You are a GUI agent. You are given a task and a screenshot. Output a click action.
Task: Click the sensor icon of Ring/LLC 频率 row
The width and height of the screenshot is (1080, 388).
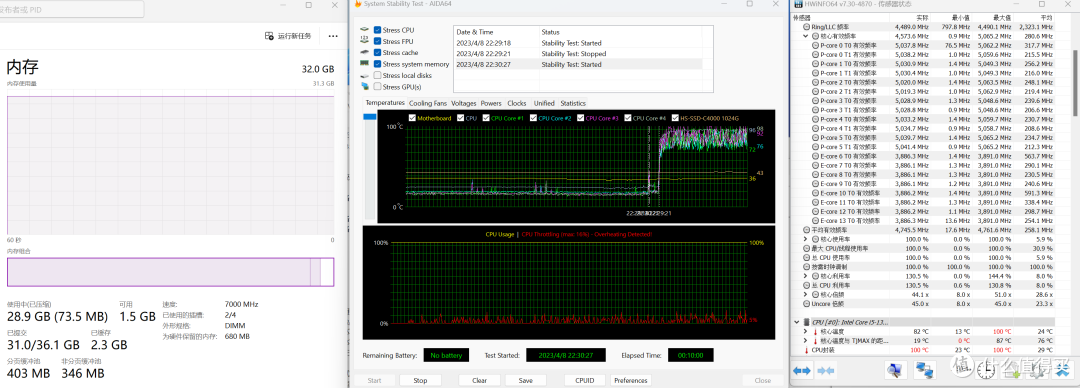tap(807, 26)
